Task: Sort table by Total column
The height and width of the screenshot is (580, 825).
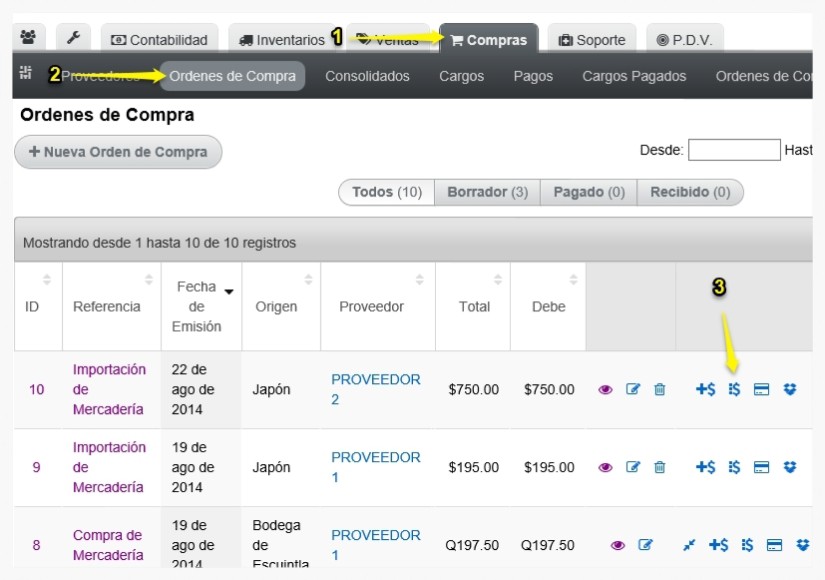Action: point(472,306)
